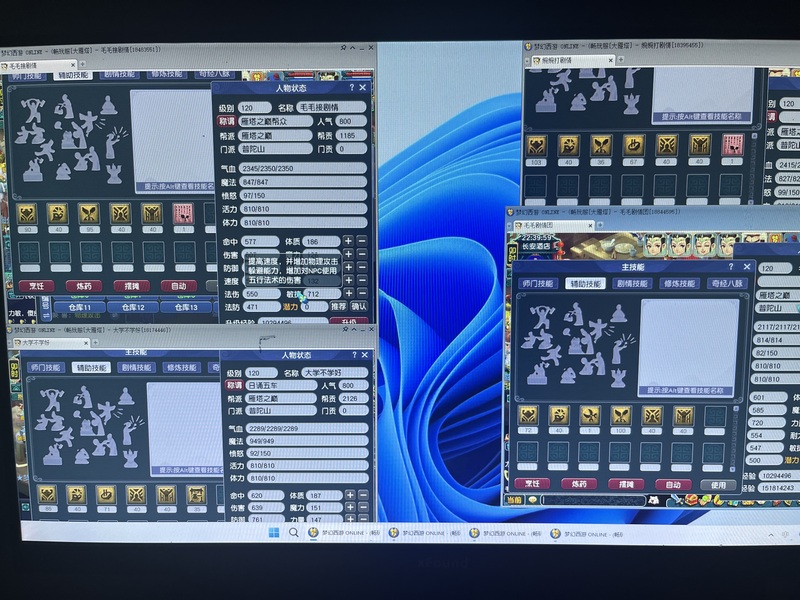
Task: Increase 体质 with plus in 大学不学好 window
Action: [350, 495]
